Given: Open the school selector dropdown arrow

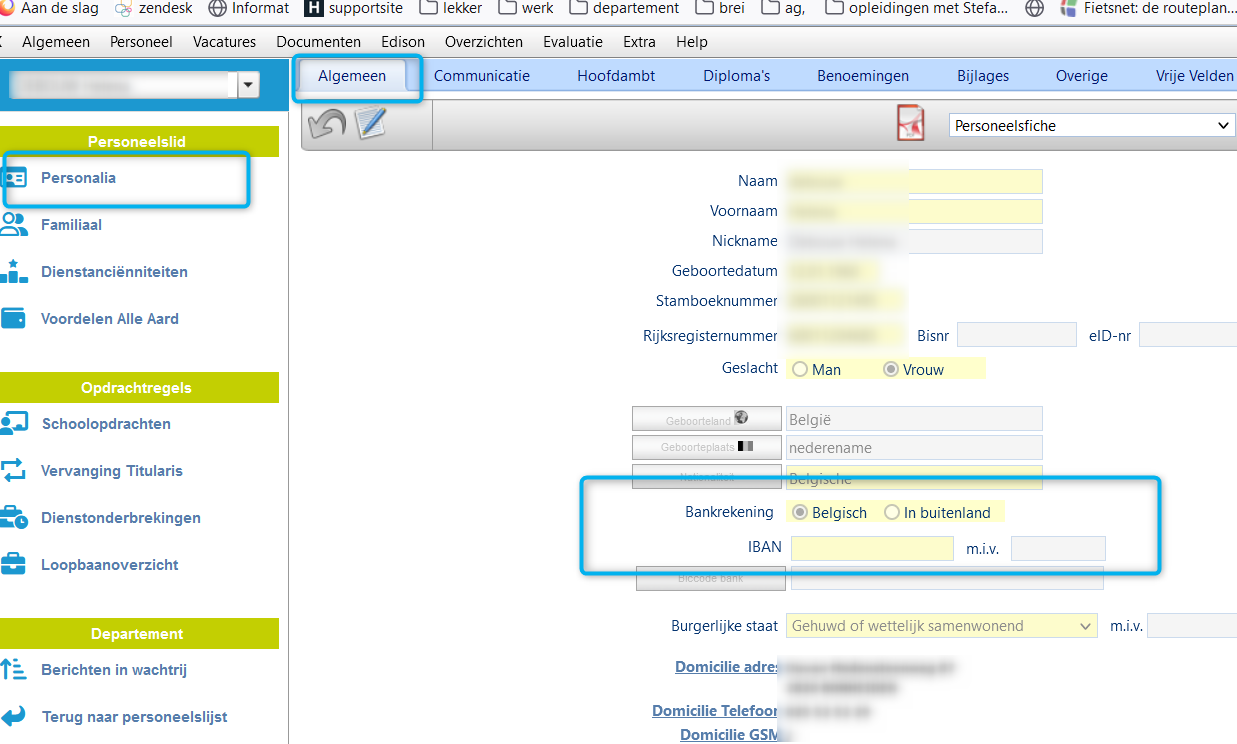Looking at the screenshot, I should (x=248, y=86).
